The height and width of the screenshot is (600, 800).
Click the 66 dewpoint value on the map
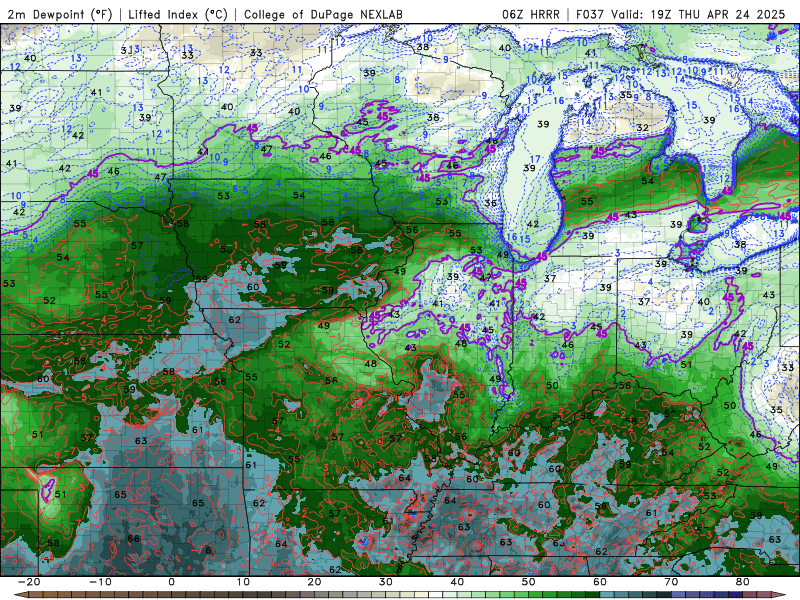click(133, 539)
